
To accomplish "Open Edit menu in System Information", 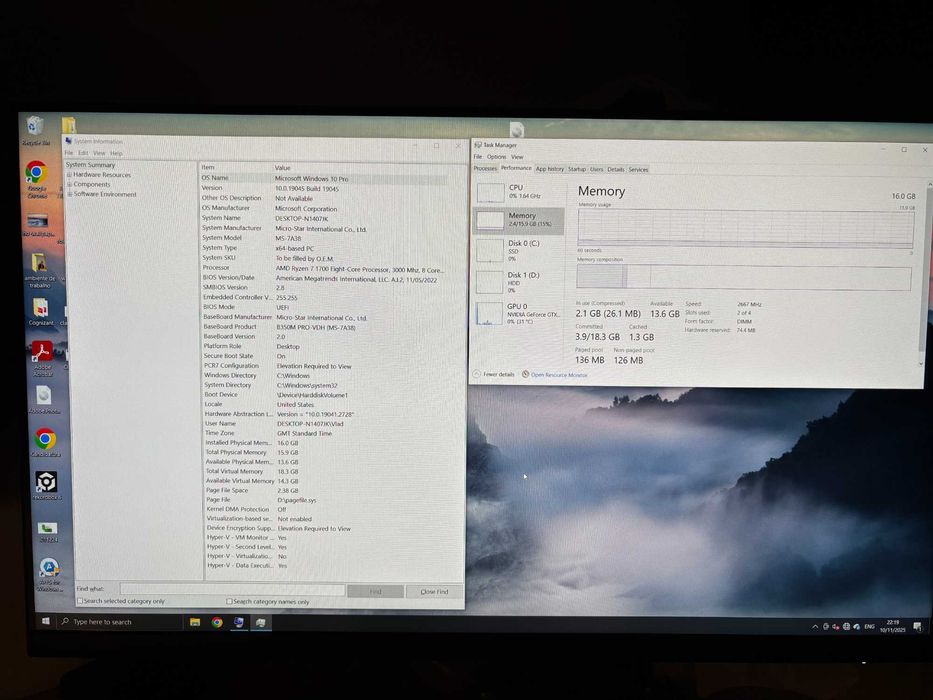I will pyautogui.click(x=83, y=153).
